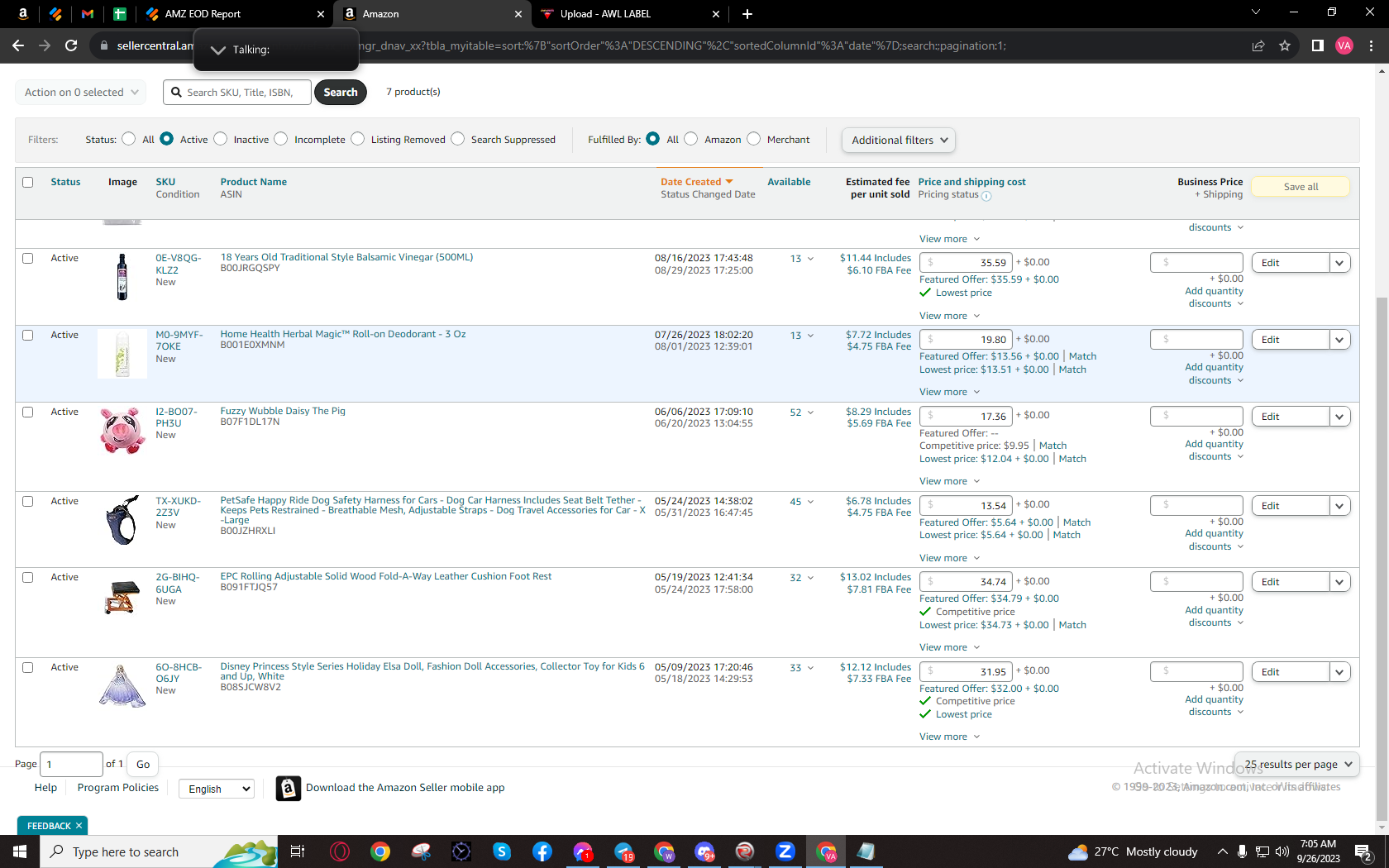Click the browser back arrow

pos(18,45)
